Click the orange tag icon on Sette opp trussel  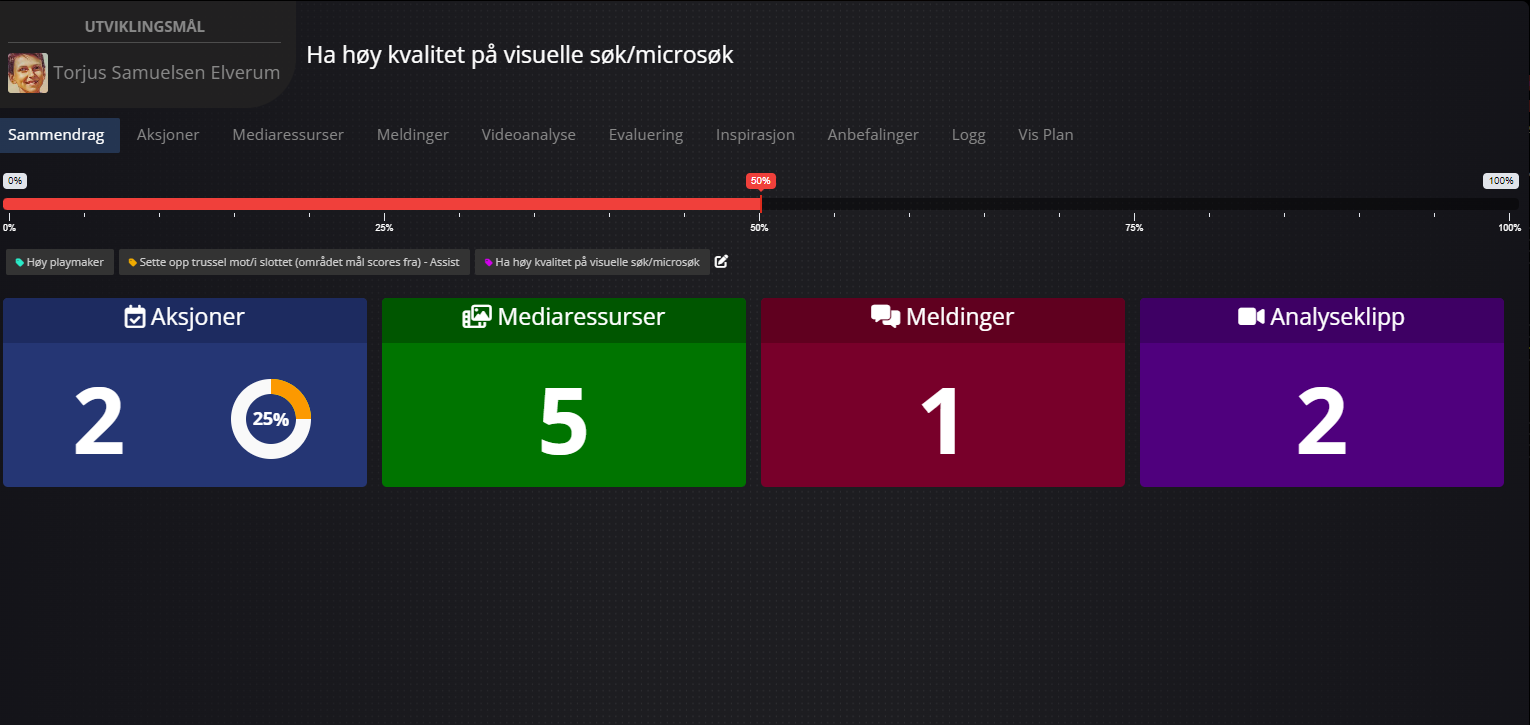pyautogui.click(x=133, y=263)
